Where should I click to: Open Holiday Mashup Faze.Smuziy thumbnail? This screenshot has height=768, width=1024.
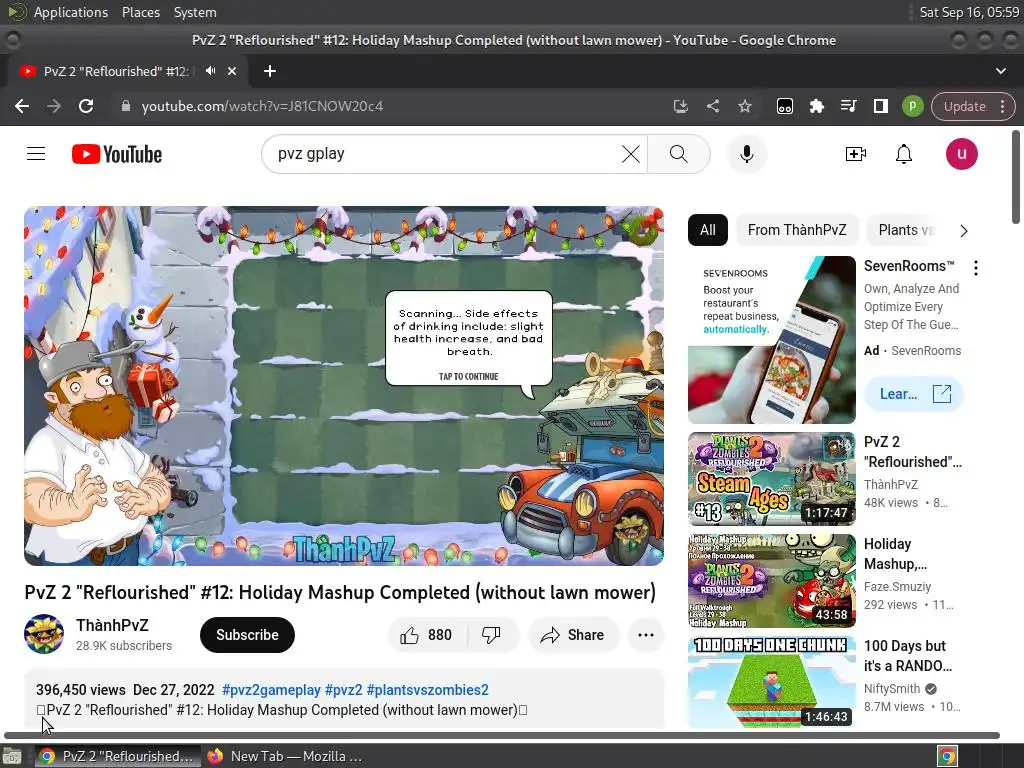point(771,581)
